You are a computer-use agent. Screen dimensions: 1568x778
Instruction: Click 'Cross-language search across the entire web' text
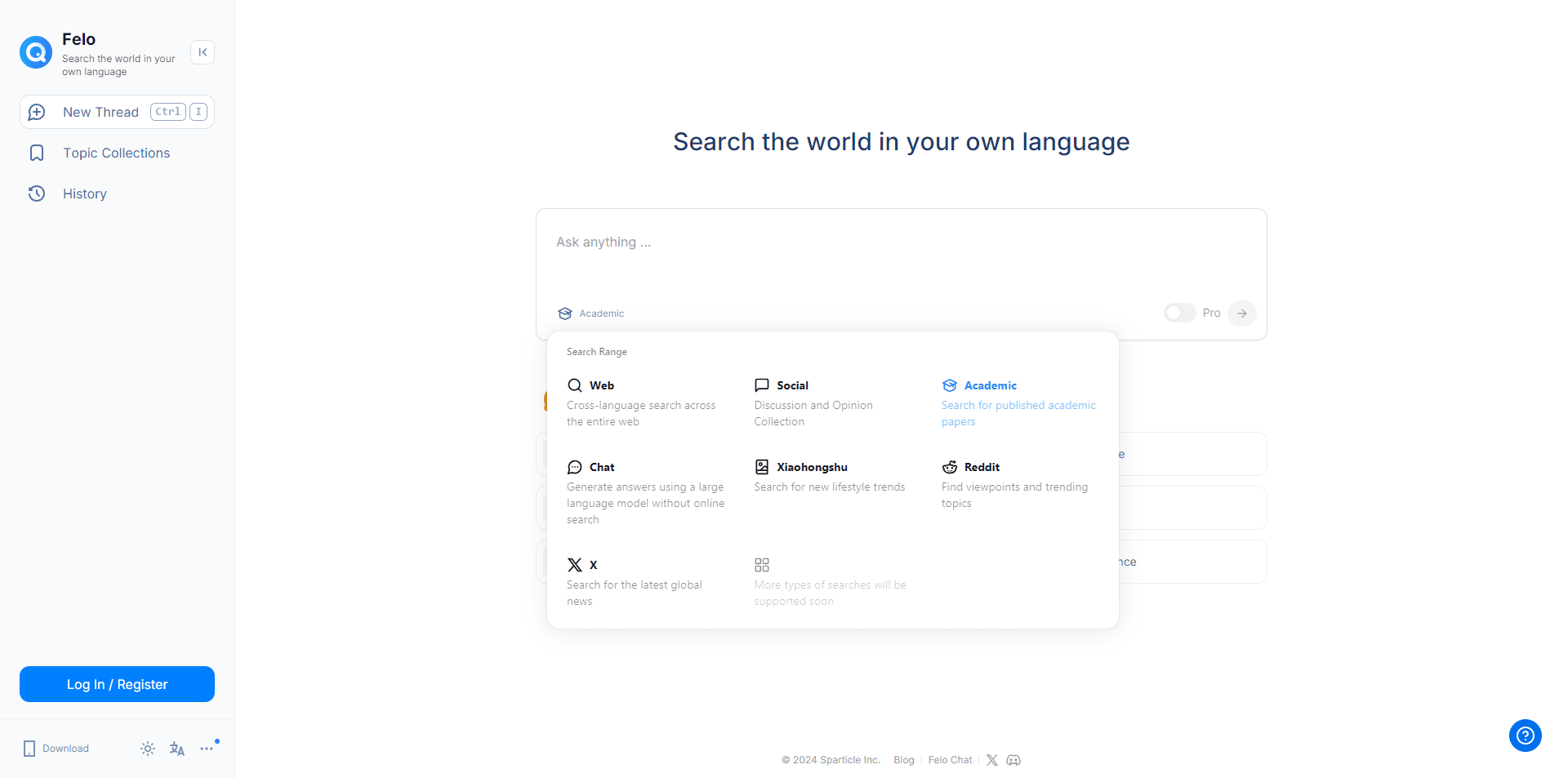pos(641,414)
